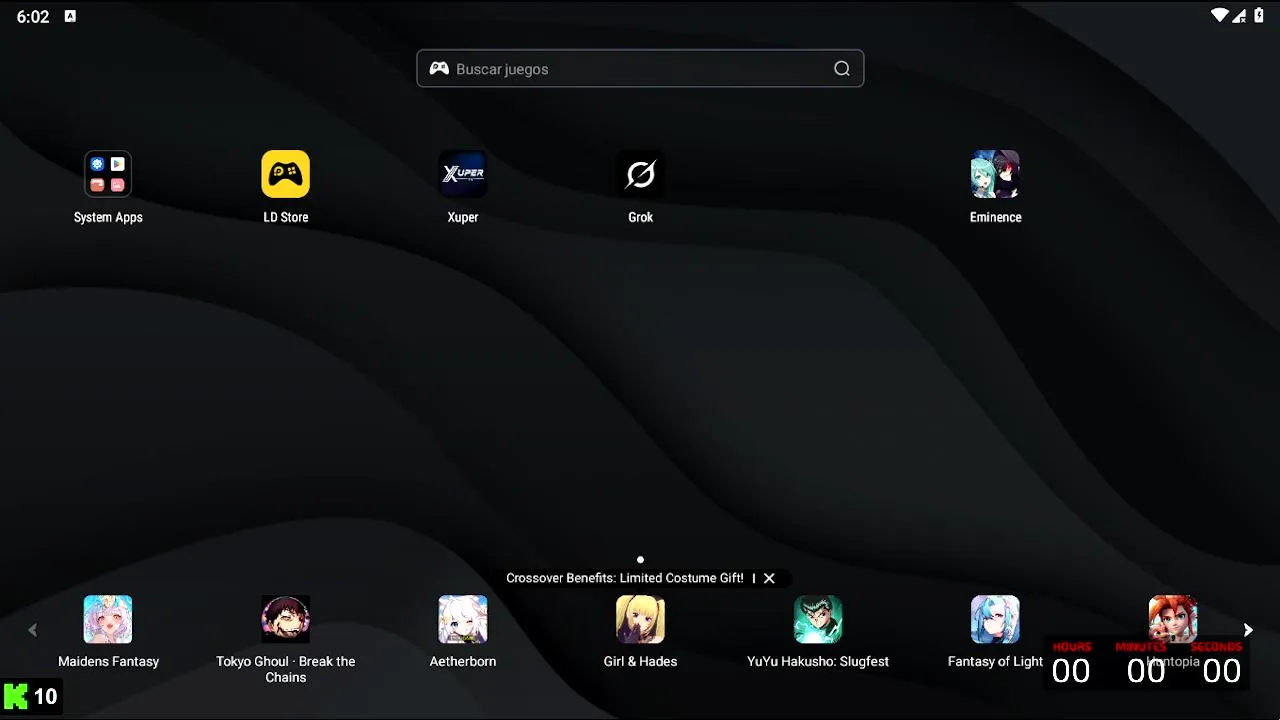Launch the LD Store app

(x=285, y=174)
